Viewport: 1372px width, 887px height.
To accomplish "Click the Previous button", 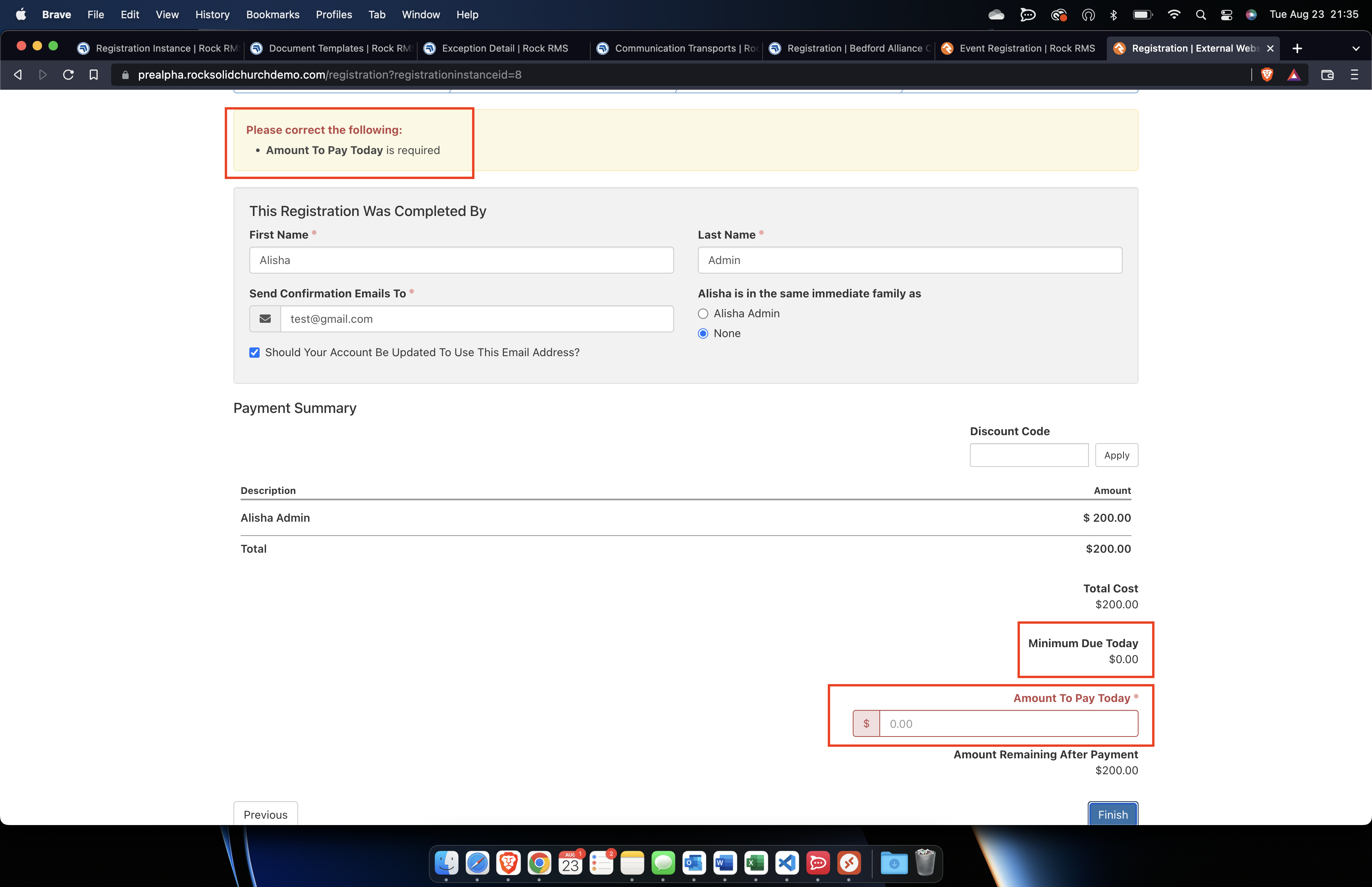I will (266, 814).
